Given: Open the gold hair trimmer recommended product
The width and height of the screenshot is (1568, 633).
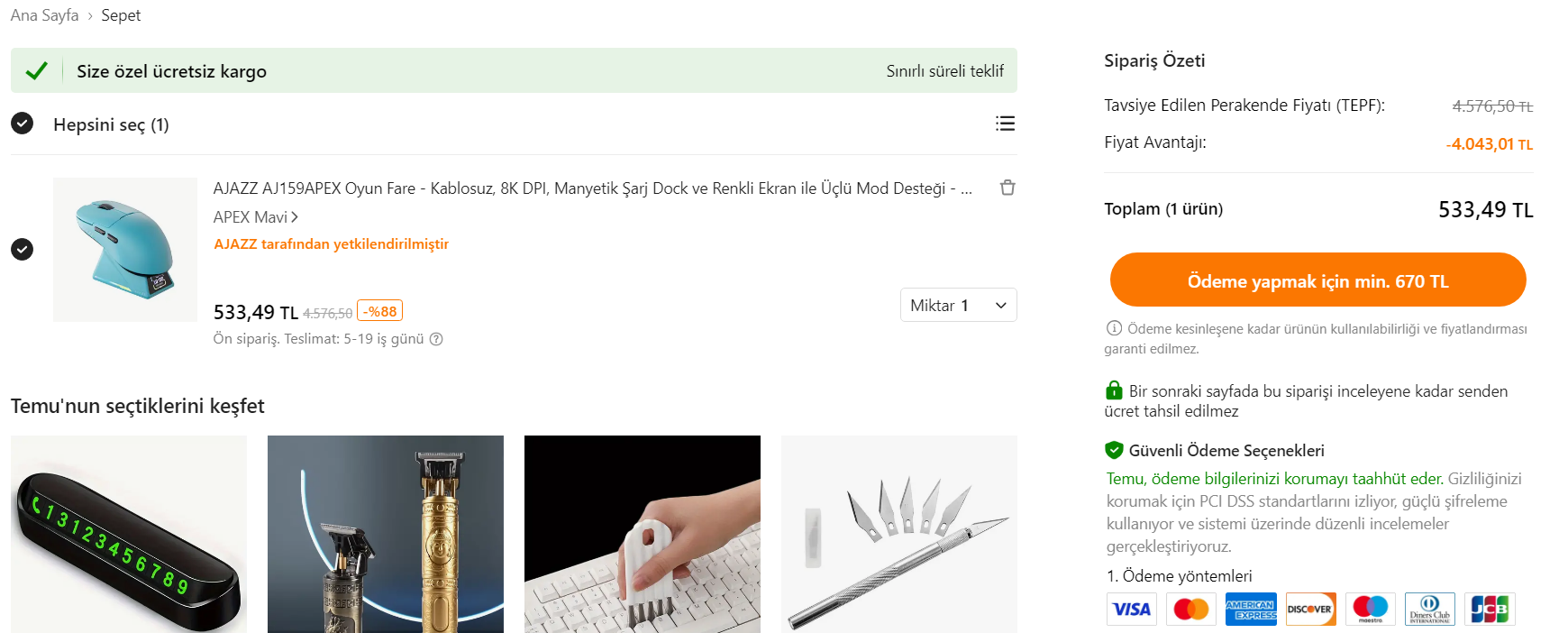Looking at the screenshot, I should 386,534.
